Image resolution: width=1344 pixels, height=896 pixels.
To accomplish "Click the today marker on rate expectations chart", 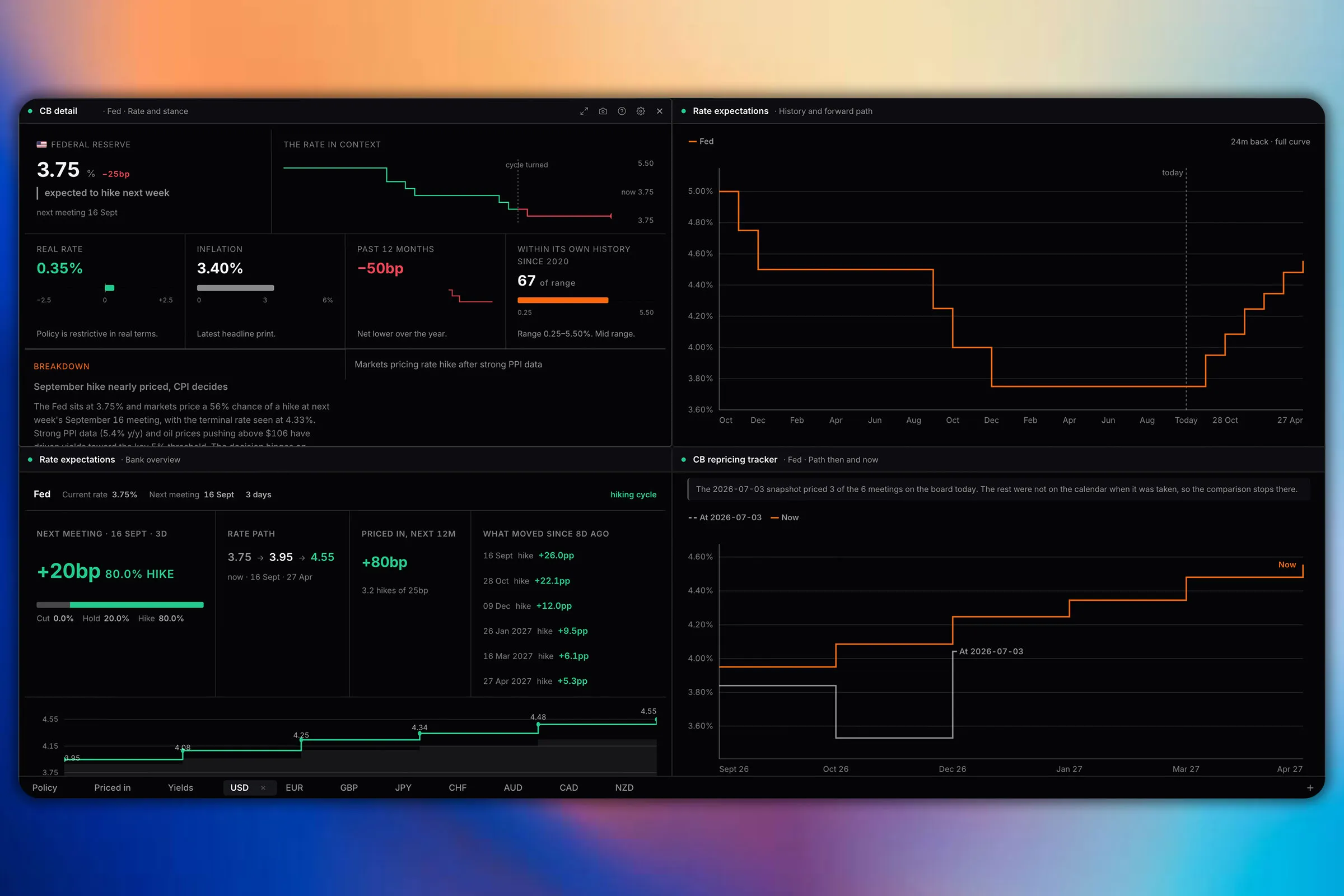I will click(1173, 172).
